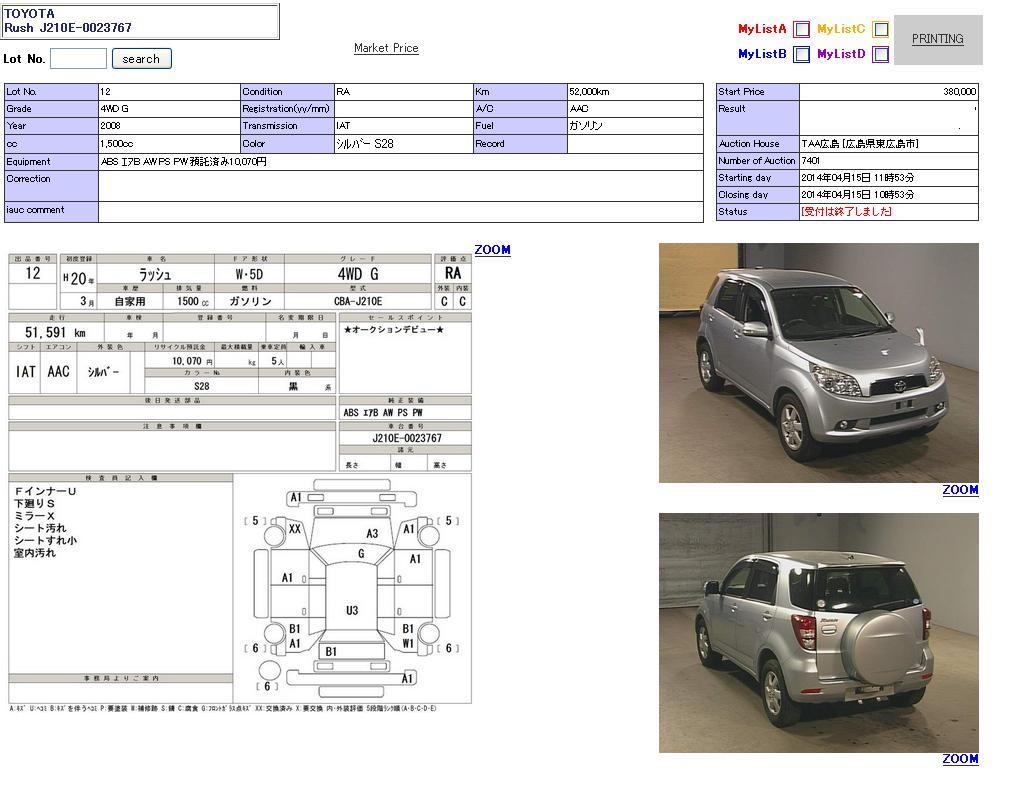Click the TOYOTA Rush chassis title box

point(141,21)
